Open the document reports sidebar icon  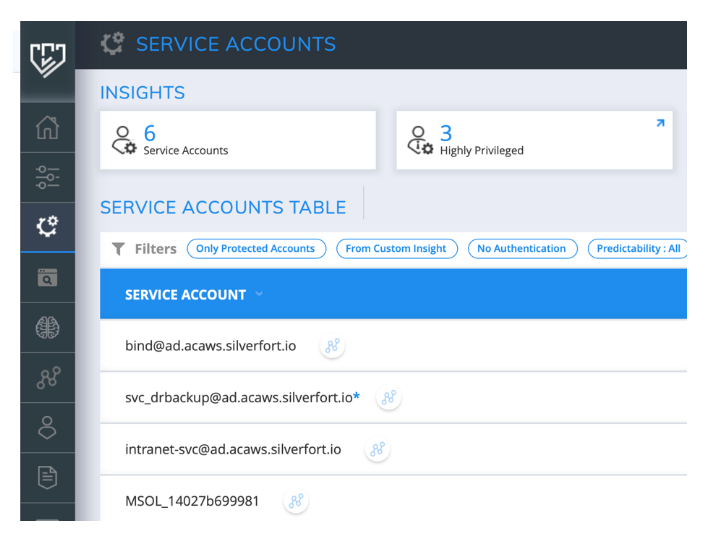tap(47, 477)
